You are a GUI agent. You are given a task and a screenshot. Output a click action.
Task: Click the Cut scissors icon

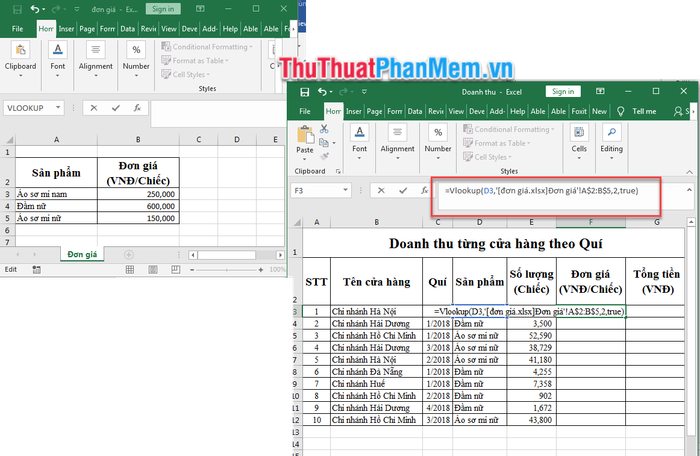[x=322, y=129]
